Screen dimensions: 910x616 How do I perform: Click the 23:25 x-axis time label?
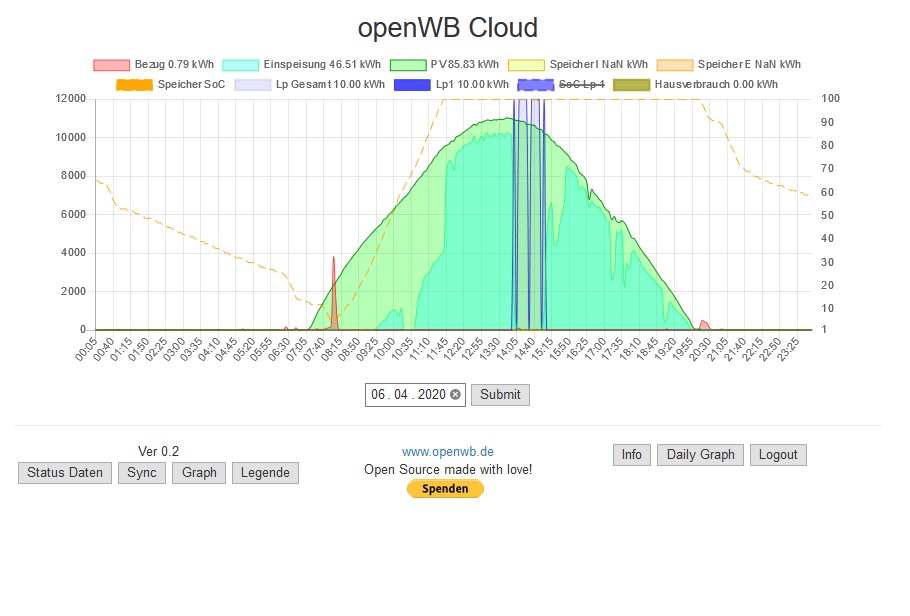[x=788, y=350]
